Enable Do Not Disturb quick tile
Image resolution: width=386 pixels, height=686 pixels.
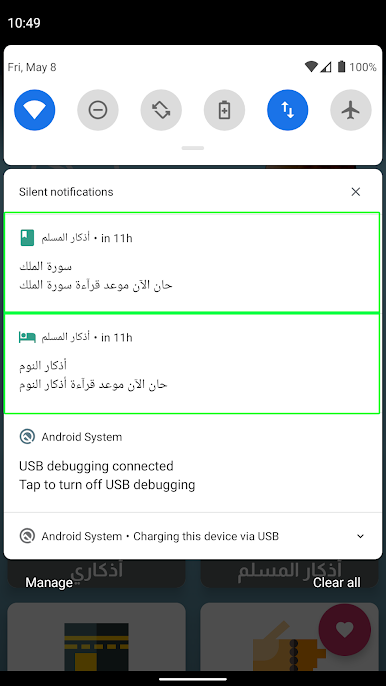coord(98,110)
